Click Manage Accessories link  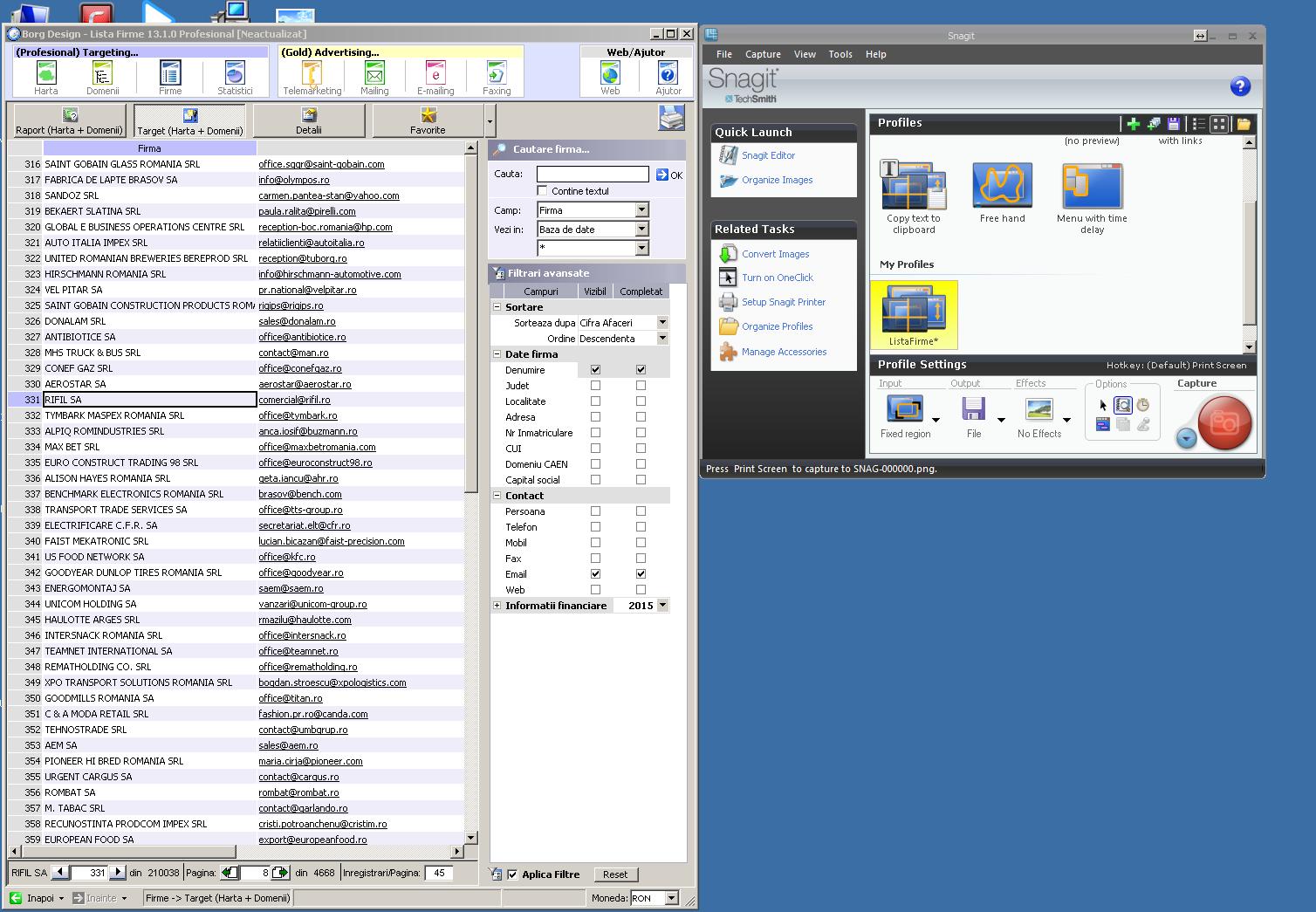tap(784, 352)
